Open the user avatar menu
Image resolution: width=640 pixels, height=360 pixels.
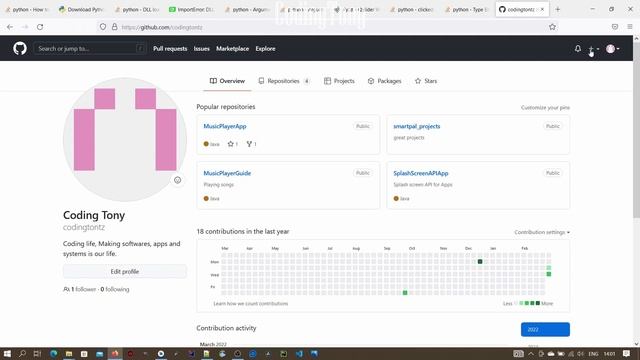(613, 49)
